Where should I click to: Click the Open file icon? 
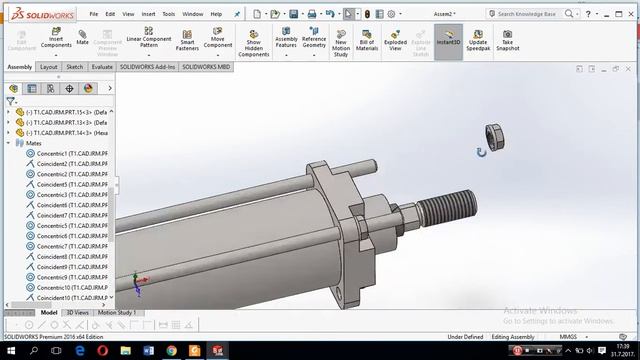(275, 14)
